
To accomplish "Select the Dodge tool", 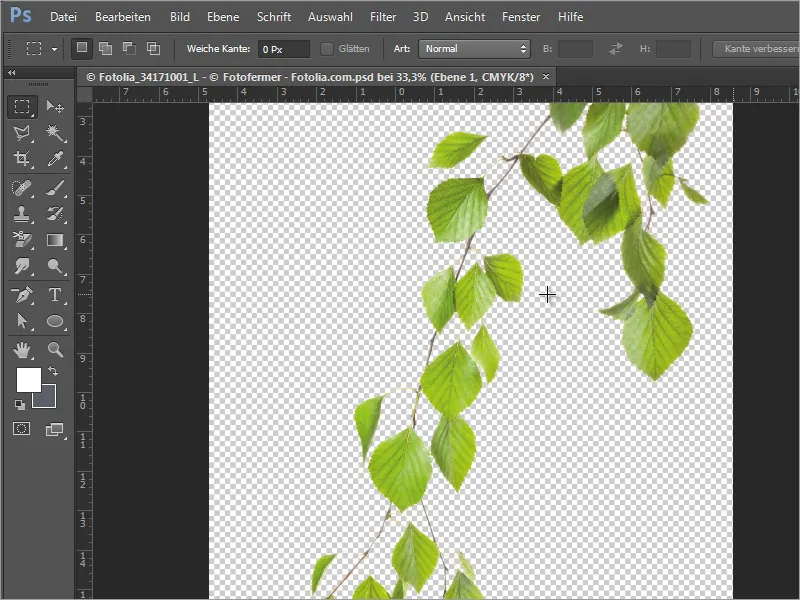I will pos(55,266).
